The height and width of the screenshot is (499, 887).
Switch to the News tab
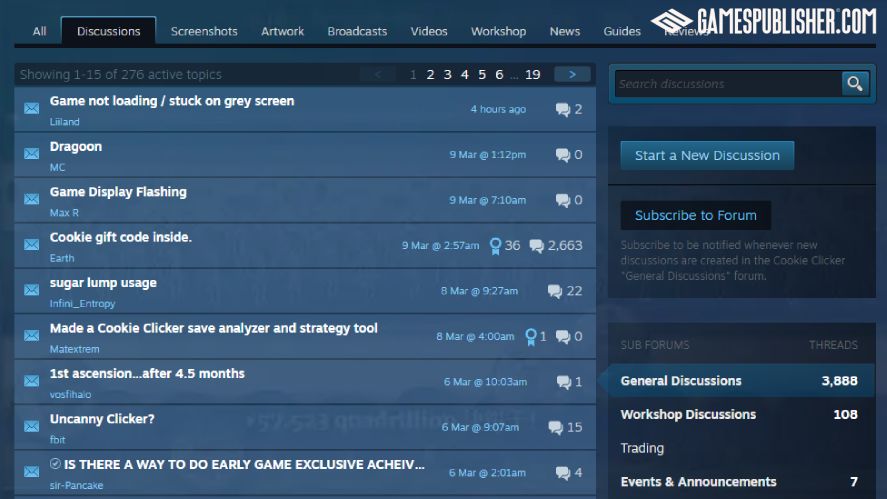point(565,31)
